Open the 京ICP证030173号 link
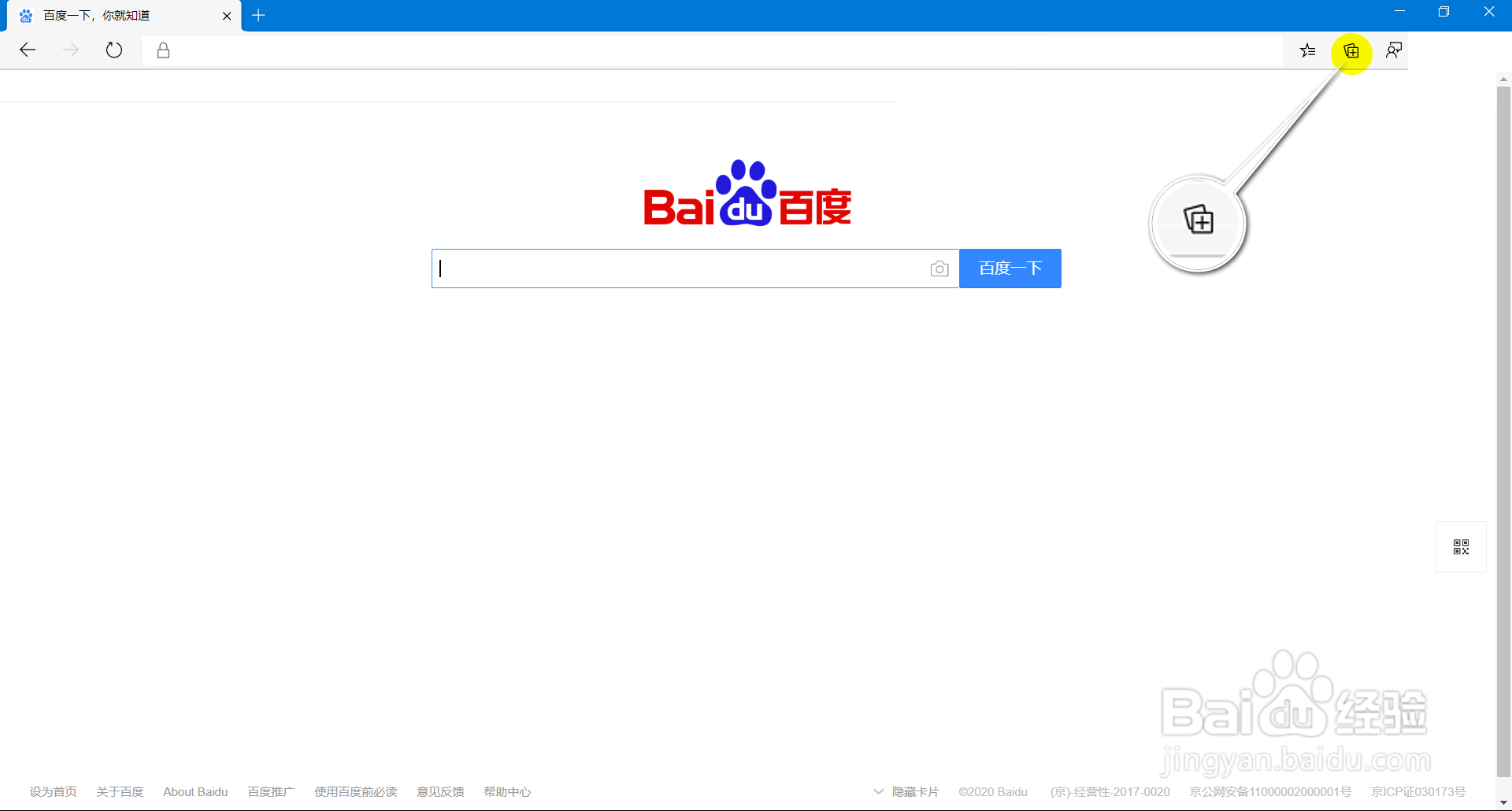The image size is (1512, 811). (x=1418, y=792)
